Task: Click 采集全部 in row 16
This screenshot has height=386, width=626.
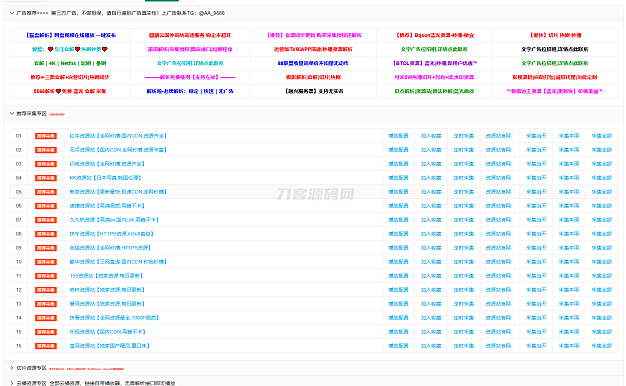Action: pyautogui.click(x=601, y=346)
